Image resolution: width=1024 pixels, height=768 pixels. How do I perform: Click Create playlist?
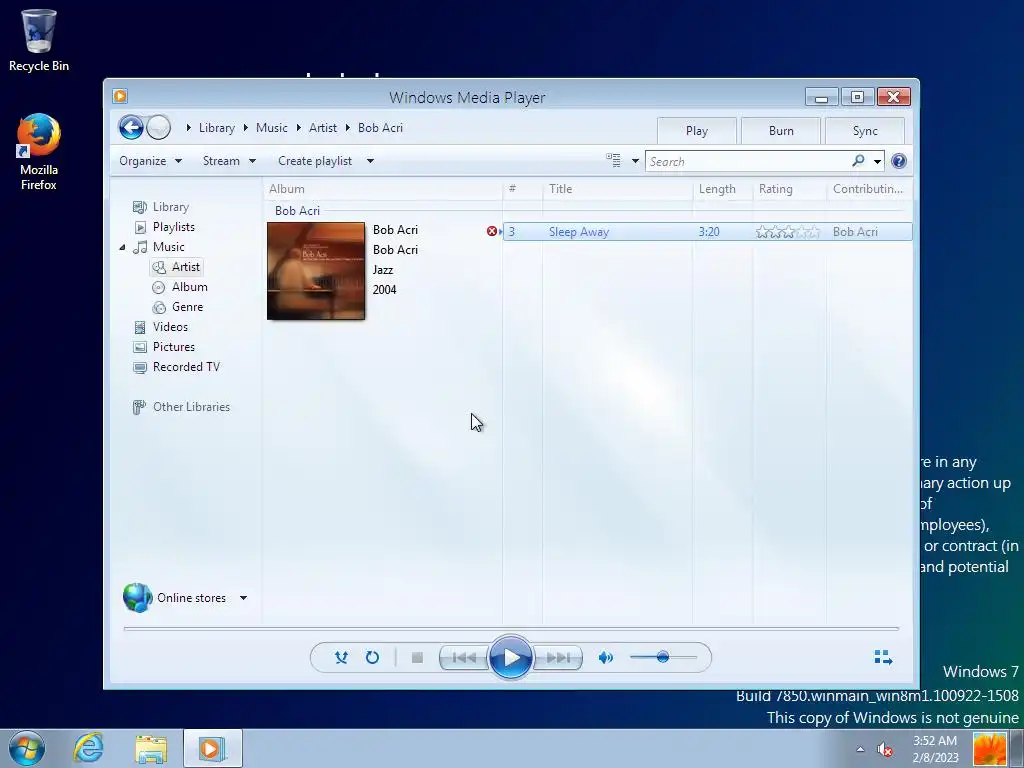pyautogui.click(x=315, y=161)
